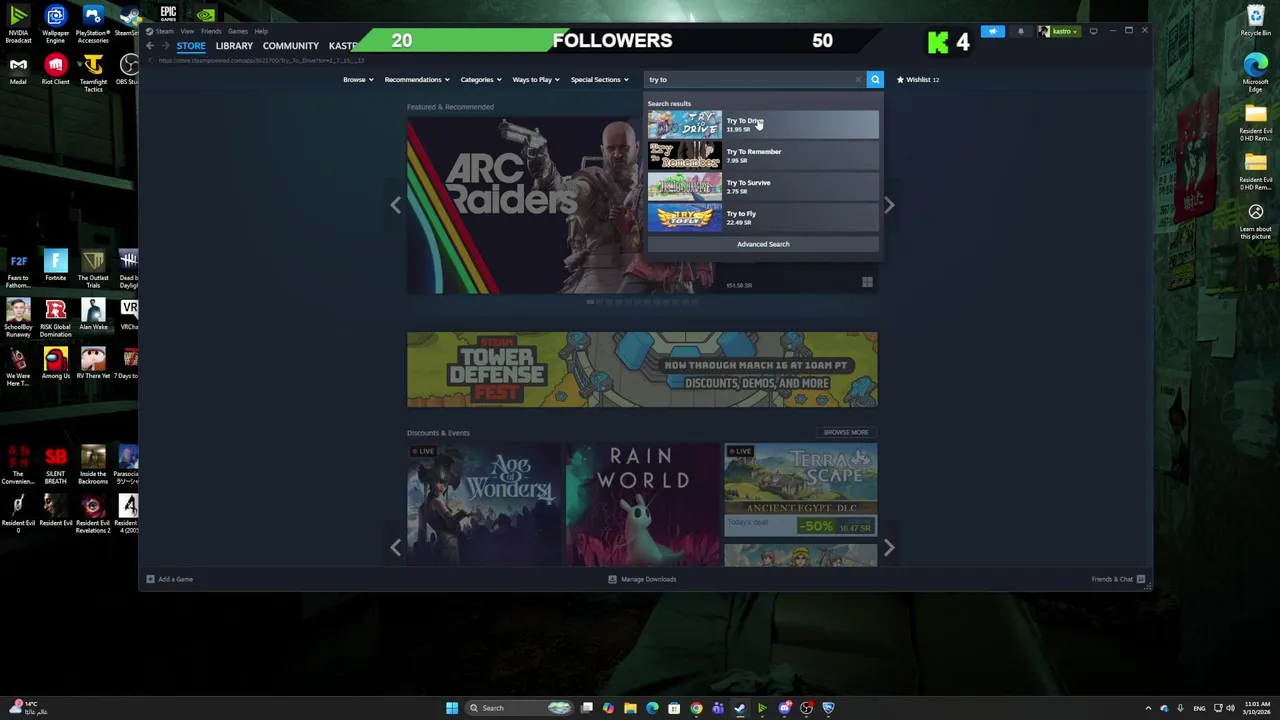The width and height of the screenshot is (1280, 720).
Task: Open Google Chrome from taskbar
Action: (x=696, y=708)
